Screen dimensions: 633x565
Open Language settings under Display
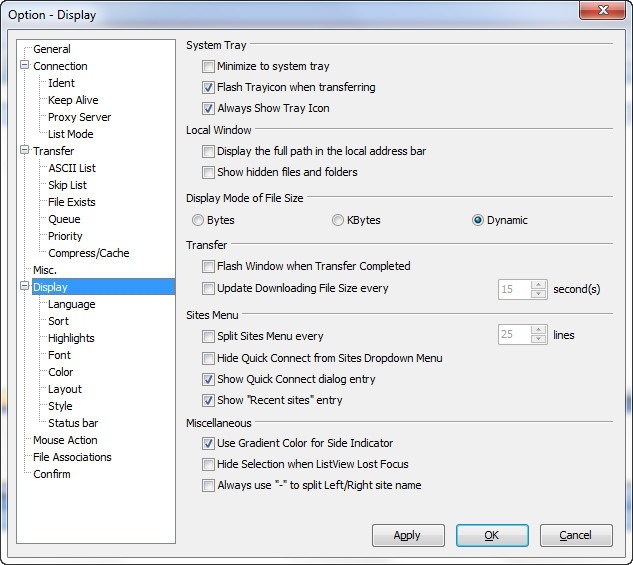[72, 304]
